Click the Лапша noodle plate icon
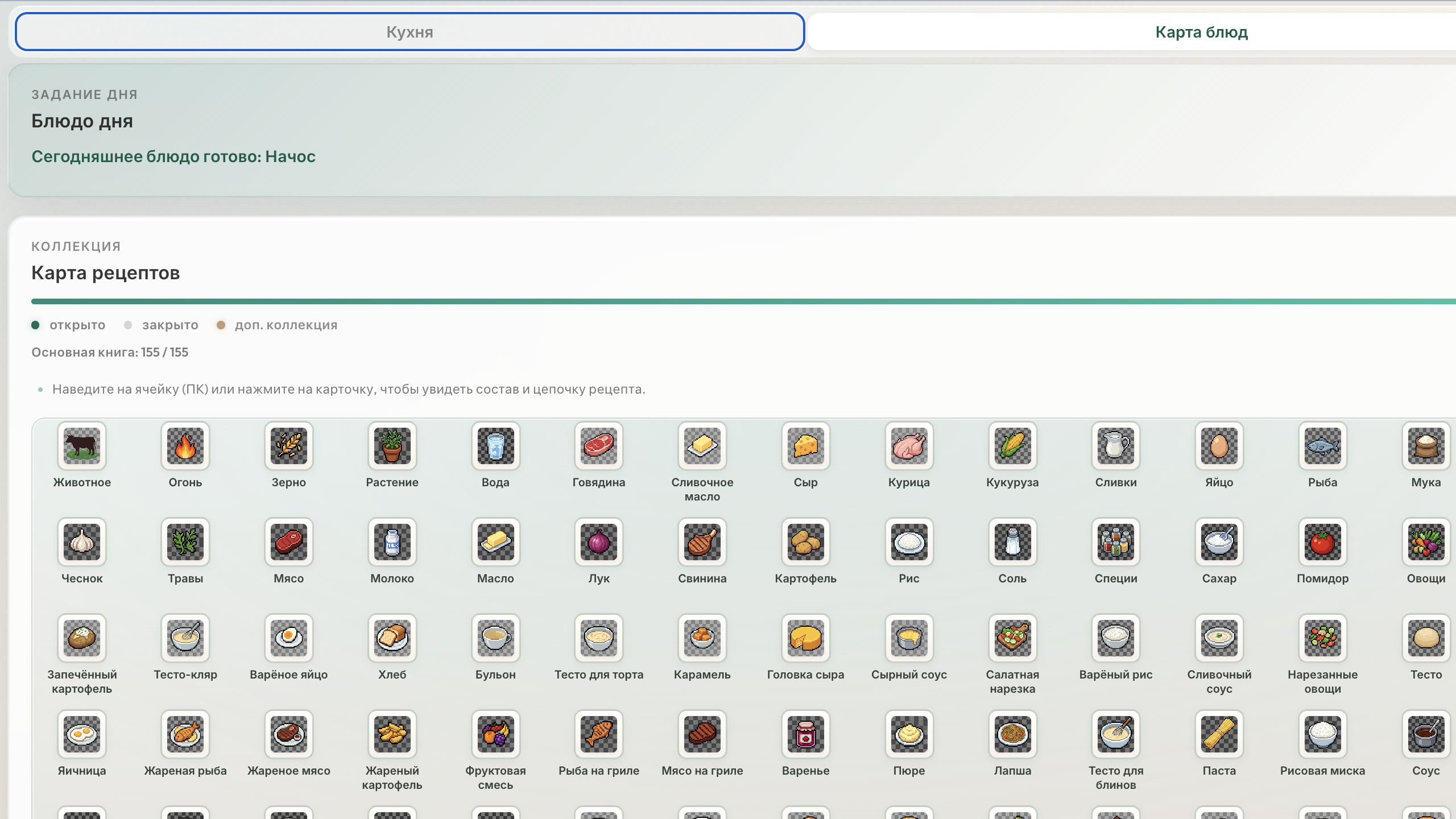The width and height of the screenshot is (1456, 819). [1013, 734]
